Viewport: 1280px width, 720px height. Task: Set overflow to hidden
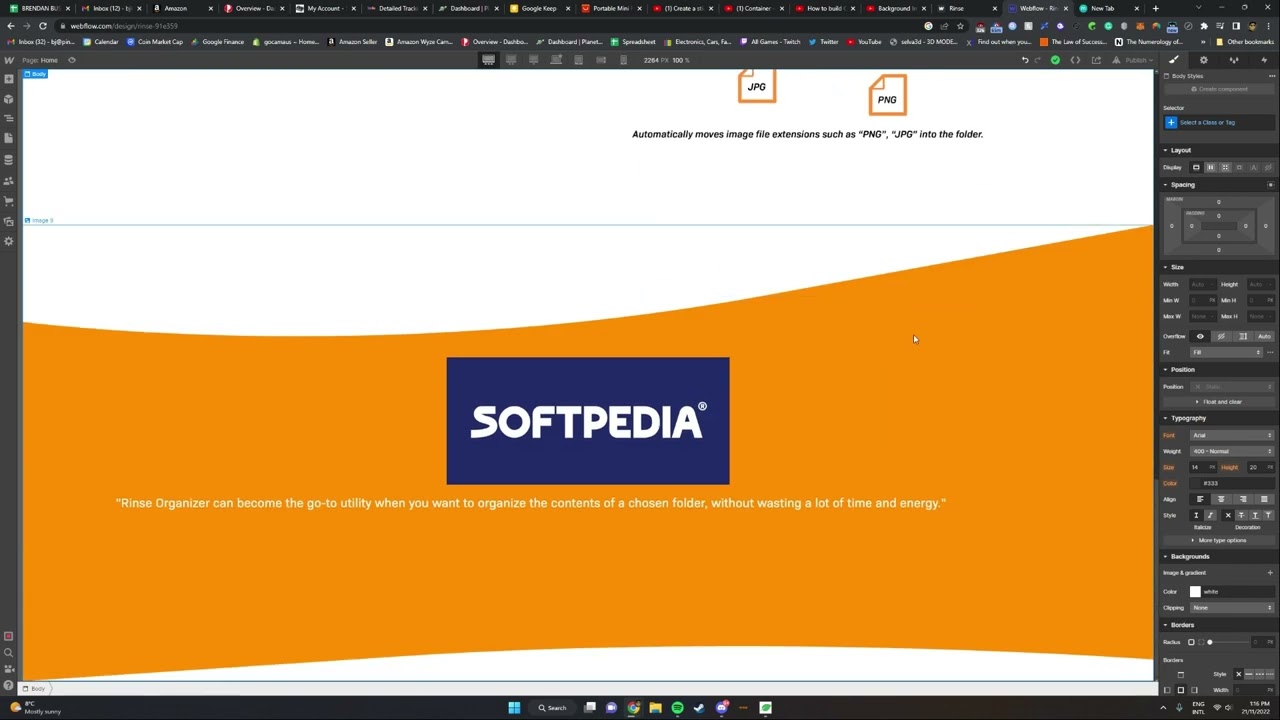pos(1221,336)
